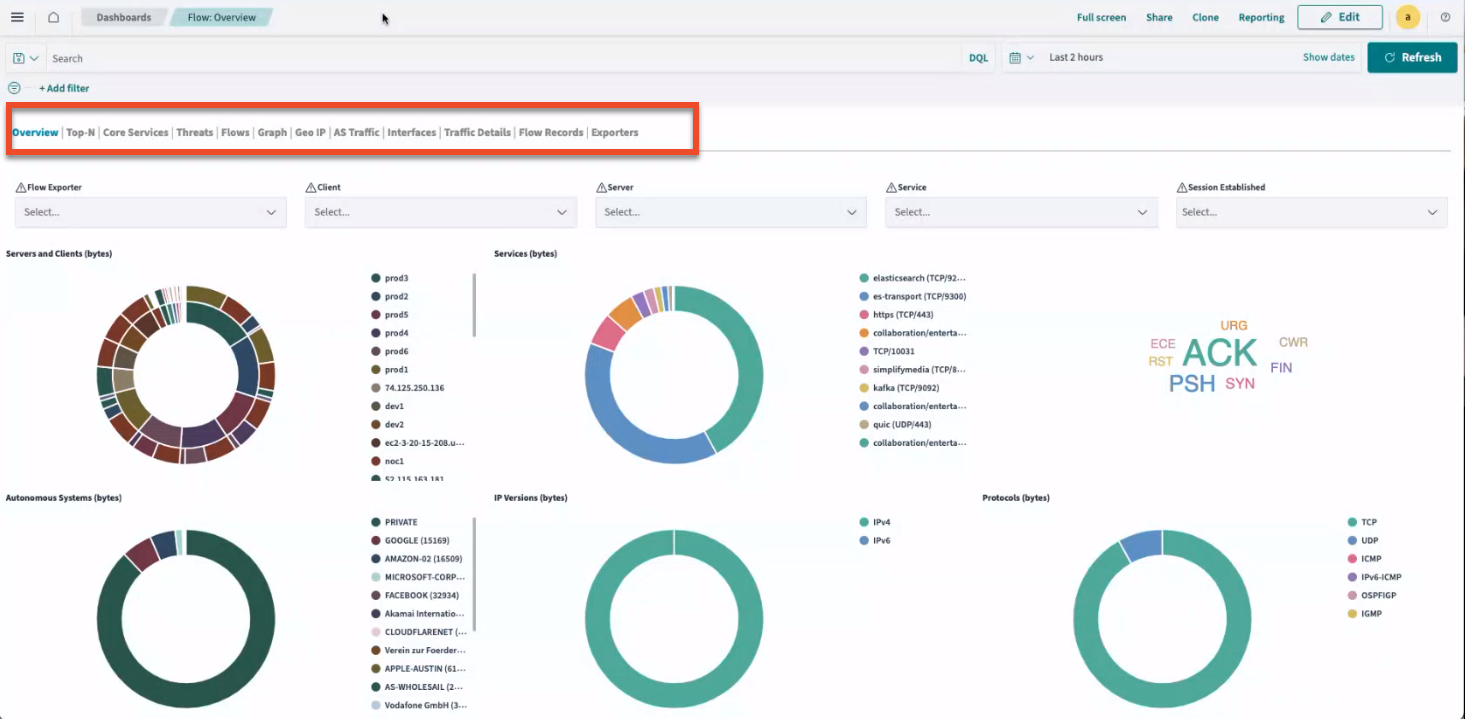Toggle the DQL query language switch
Screen dimensions: 1465x719
click(x=978, y=58)
